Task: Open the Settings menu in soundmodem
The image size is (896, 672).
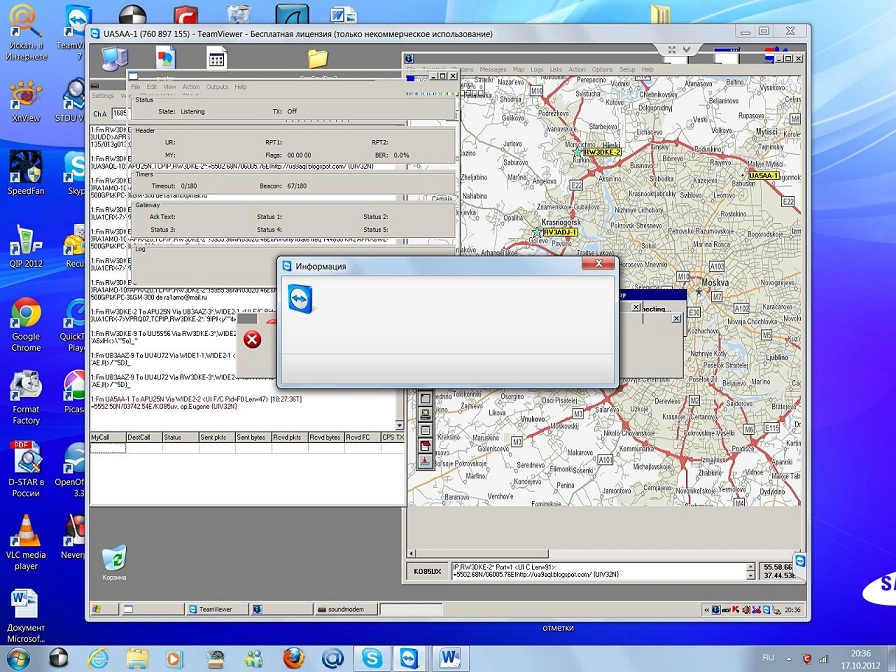Action: click(x=103, y=96)
